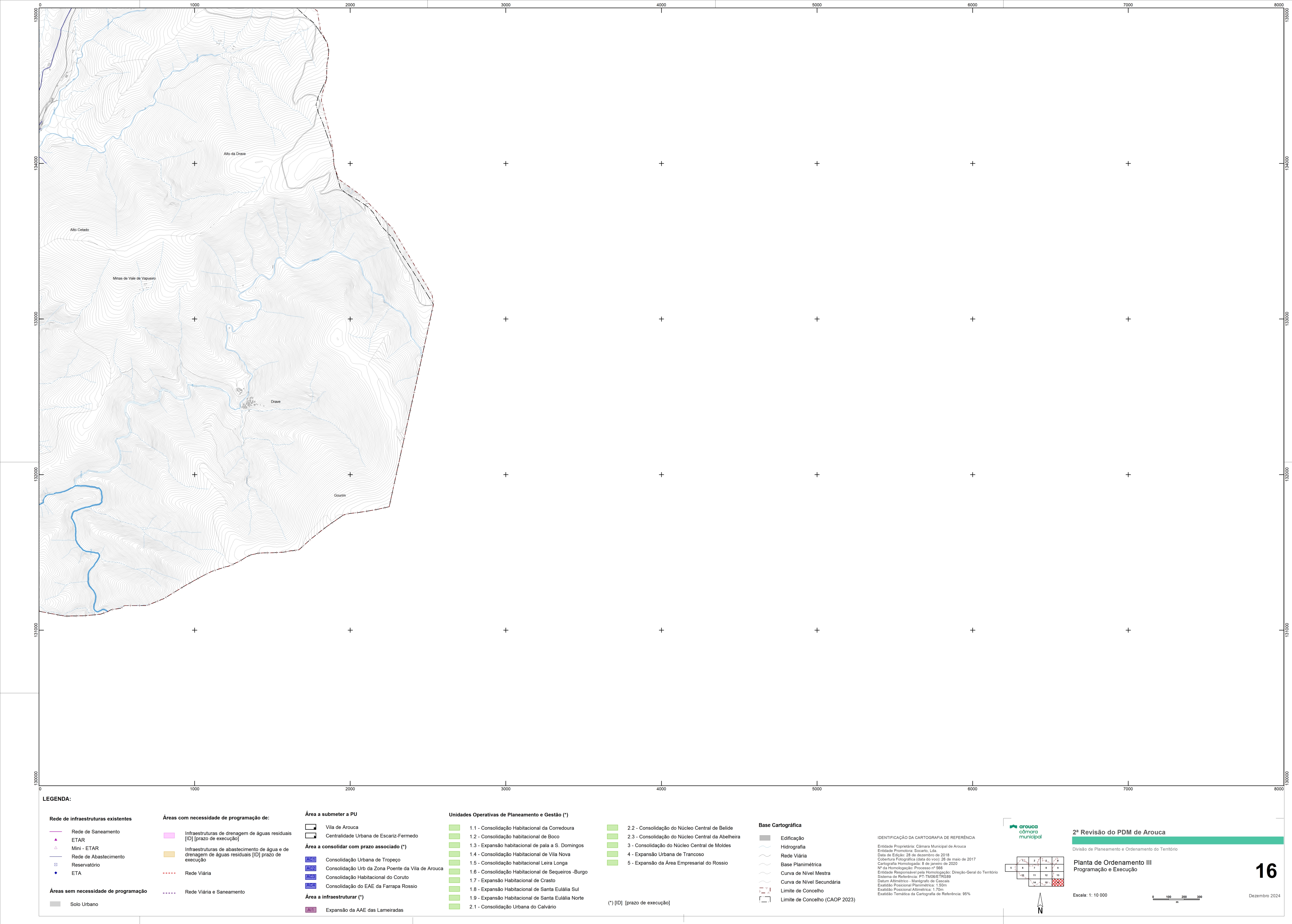Select sheet 7 in the index grid

[x=1035, y=868]
